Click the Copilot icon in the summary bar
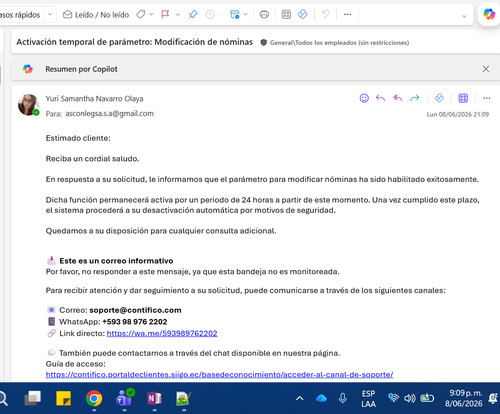Viewport: 500px width, 414px height. [x=28, y=69]
